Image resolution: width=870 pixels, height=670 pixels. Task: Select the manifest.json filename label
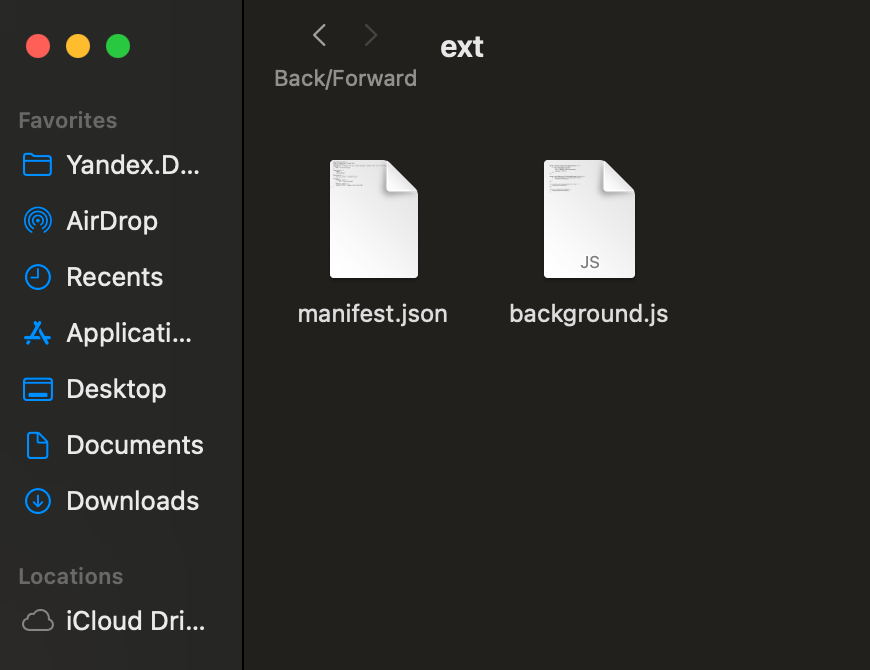coord(372,313)
